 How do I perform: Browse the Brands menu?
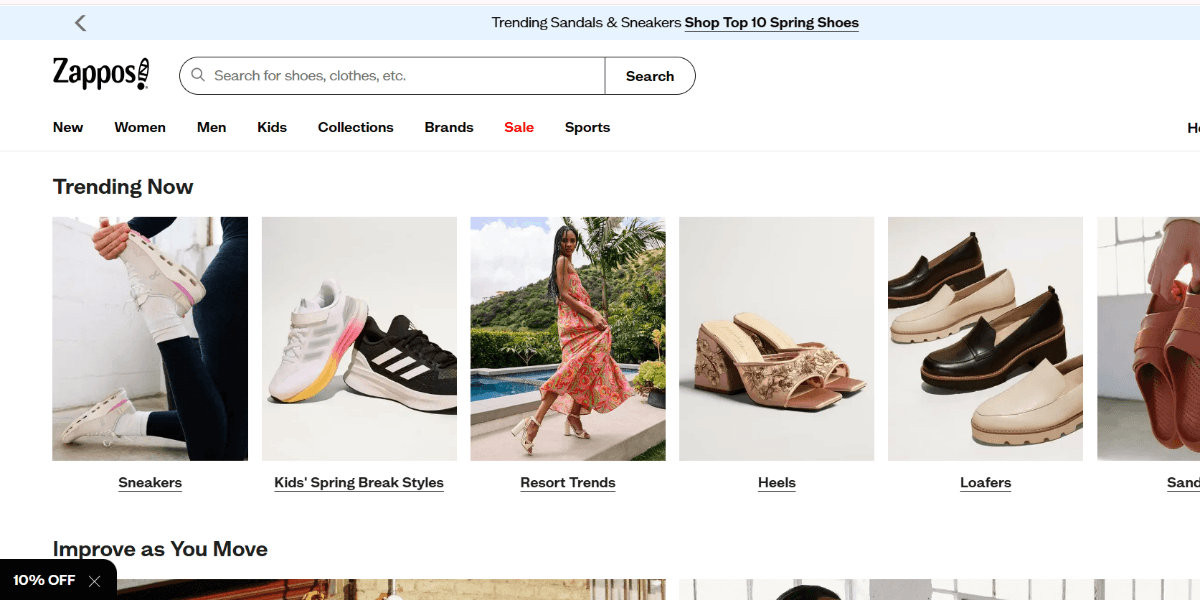(448, 127)
